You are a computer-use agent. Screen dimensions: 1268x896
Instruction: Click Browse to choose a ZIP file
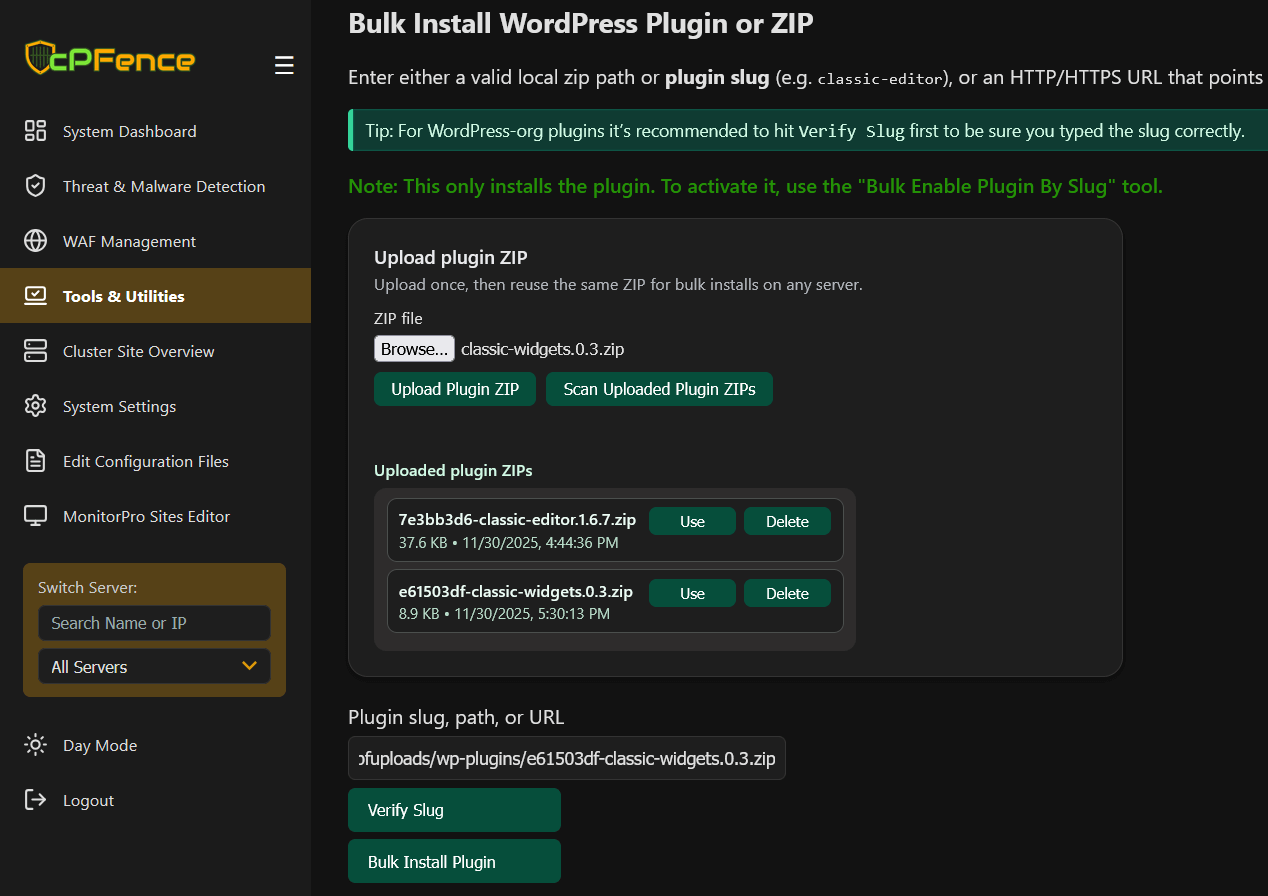pyautogui.click(x=414, y=348)
